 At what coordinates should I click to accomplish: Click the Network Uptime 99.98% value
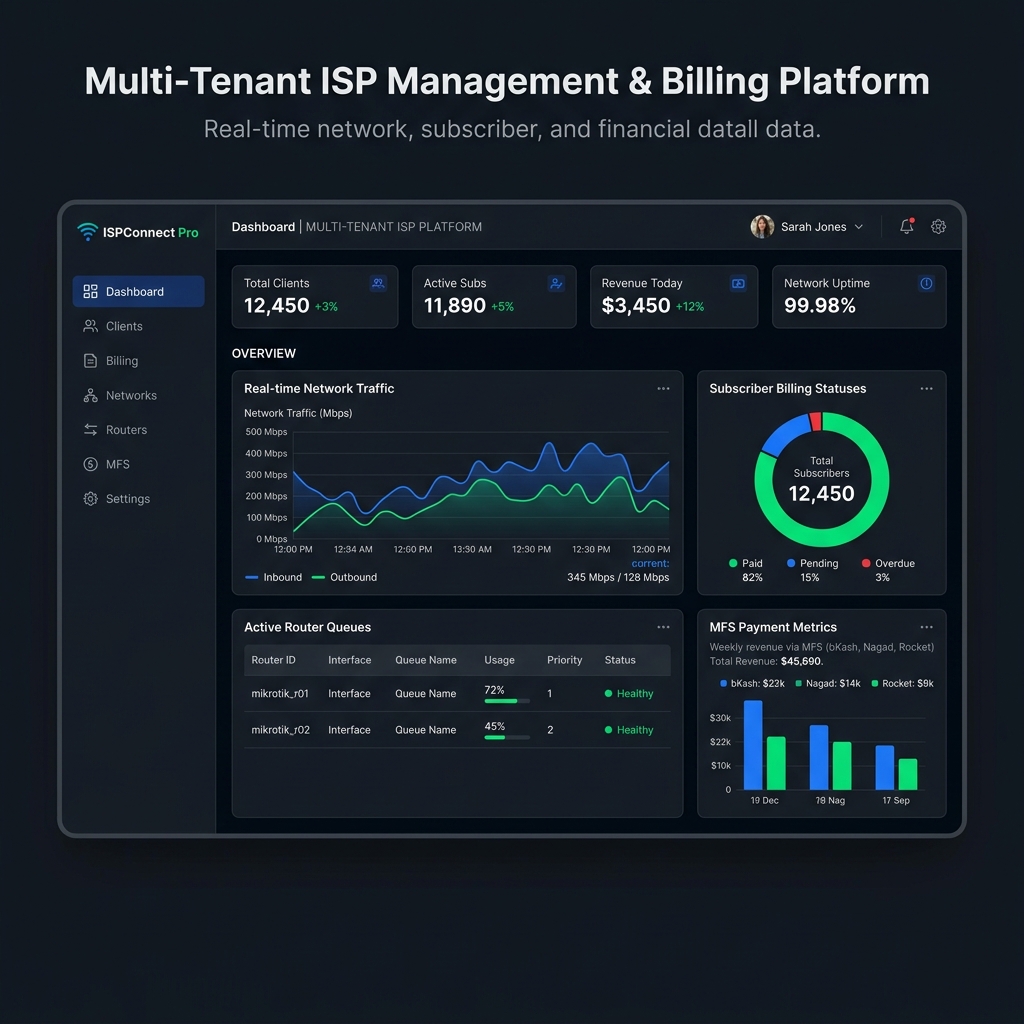[820, 305]
